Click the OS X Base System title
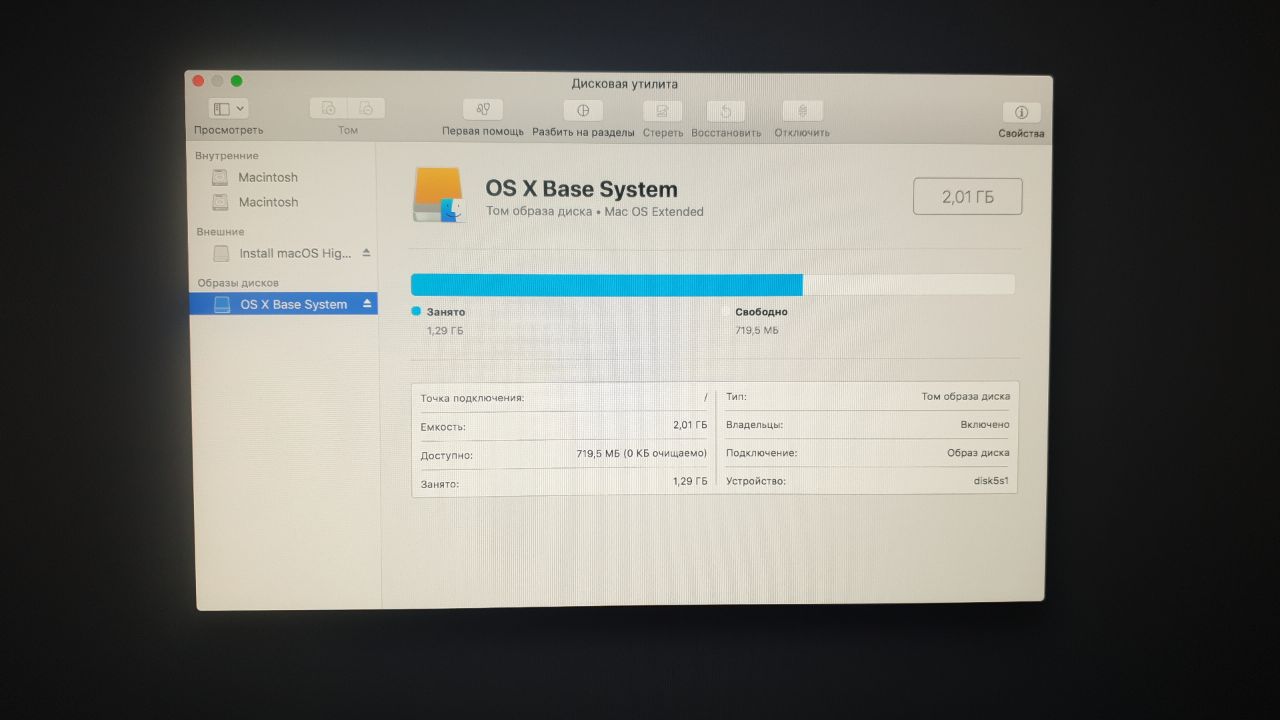1280x720 pixels. pyautogui.click(x=581, y=189)
